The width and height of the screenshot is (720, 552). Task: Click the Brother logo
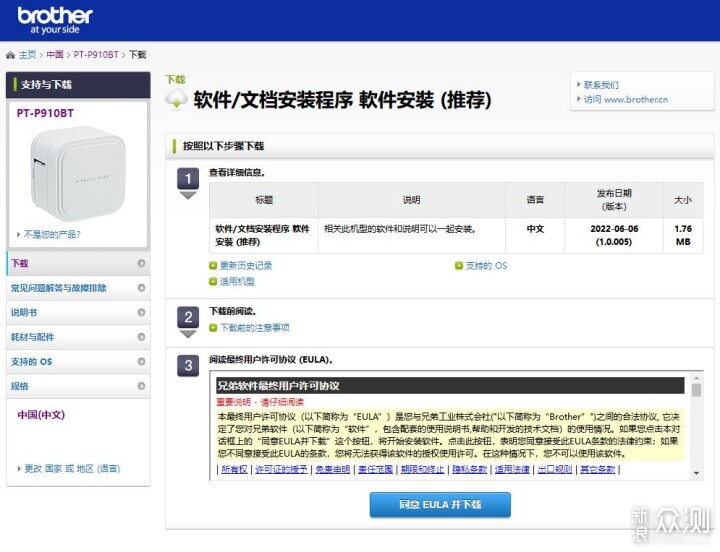55,20
